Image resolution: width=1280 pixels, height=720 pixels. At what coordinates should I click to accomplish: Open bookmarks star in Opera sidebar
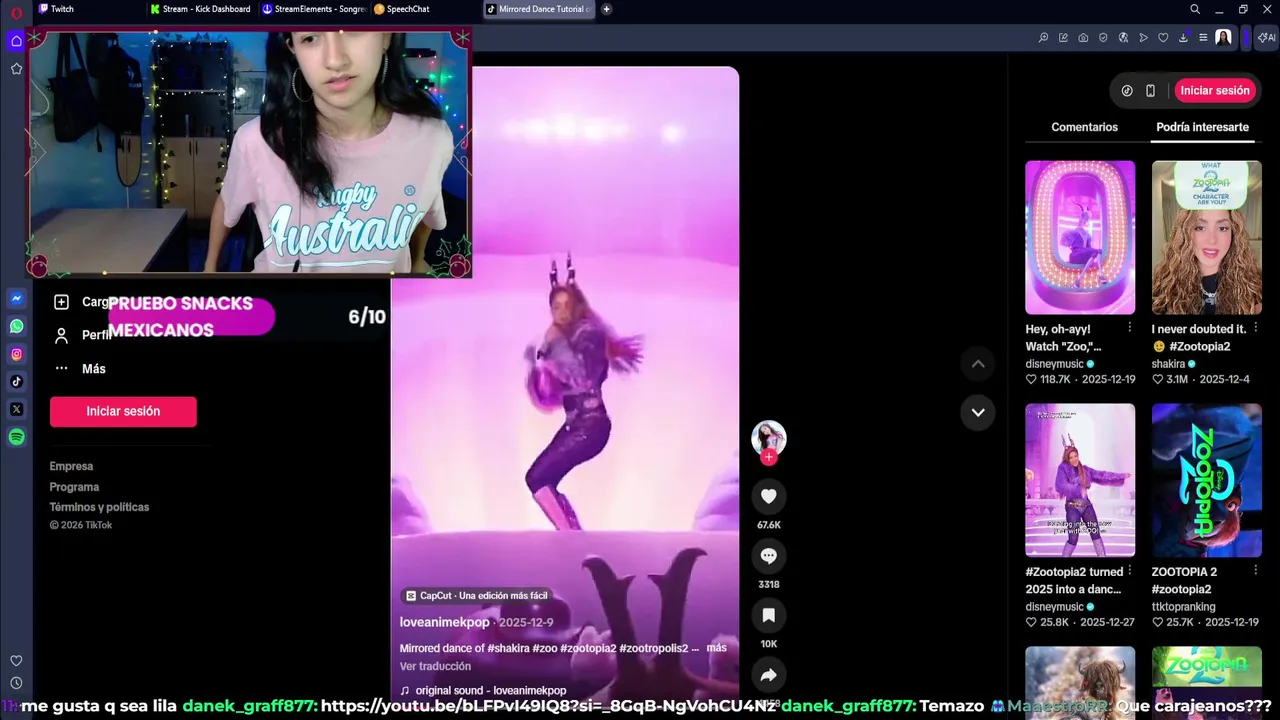pos(16,69)
